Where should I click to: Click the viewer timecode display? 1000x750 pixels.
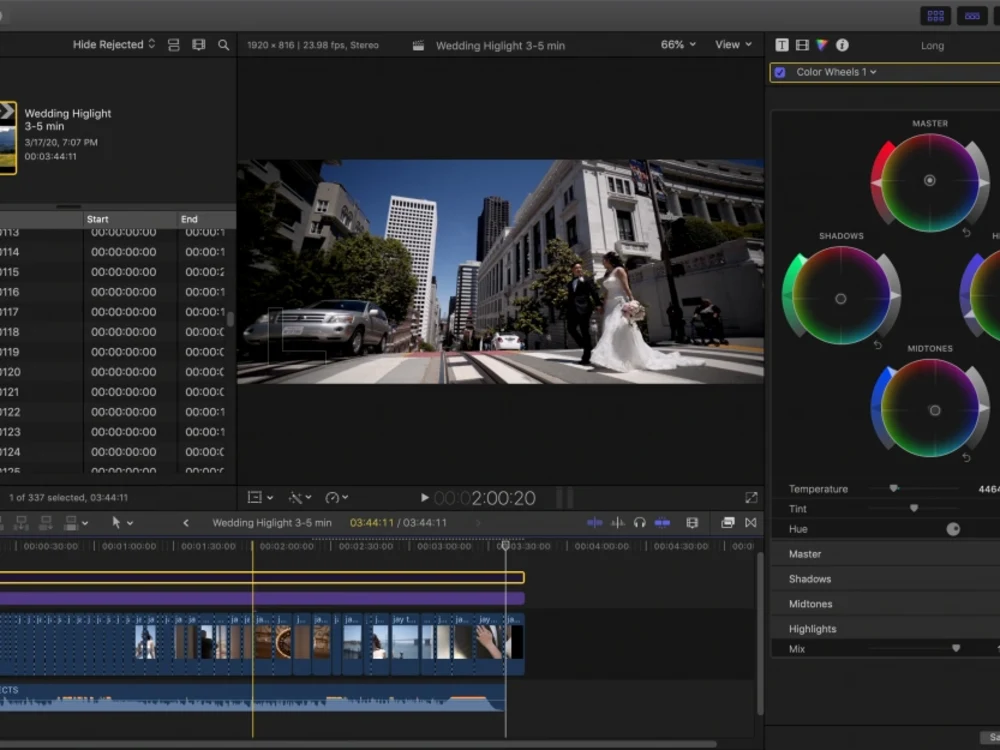(485, 498)
